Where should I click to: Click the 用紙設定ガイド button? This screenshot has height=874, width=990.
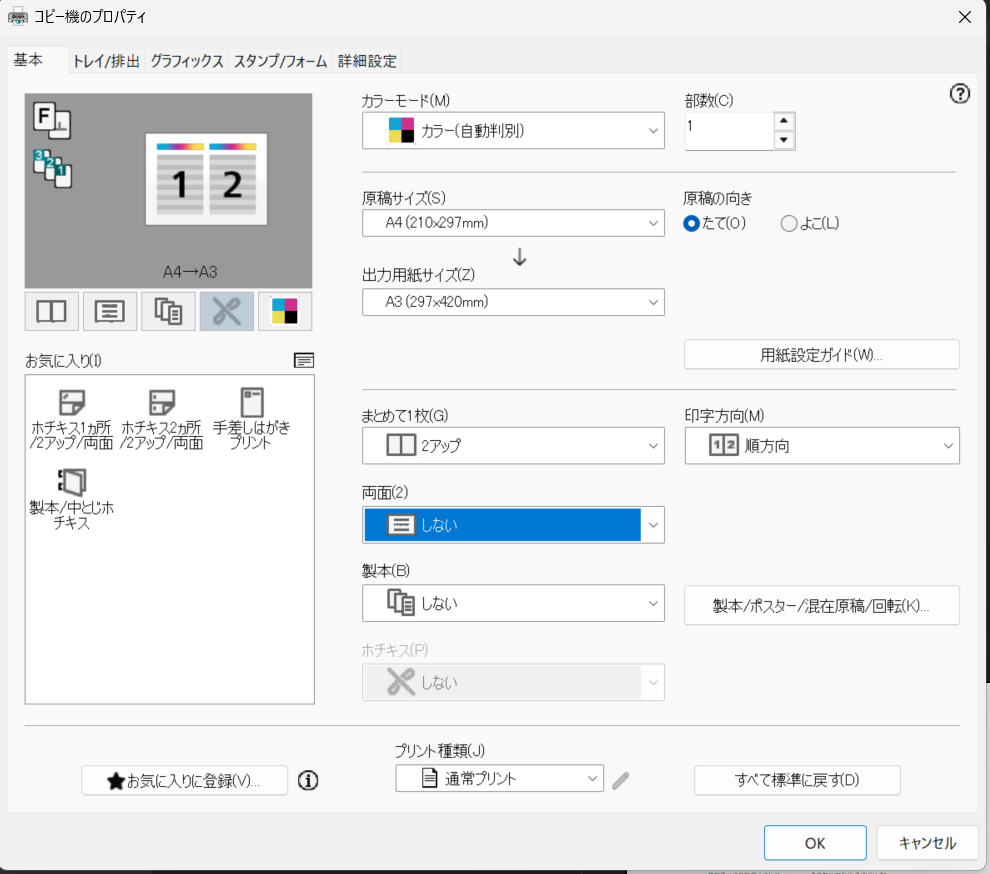[x=821, y=355]
